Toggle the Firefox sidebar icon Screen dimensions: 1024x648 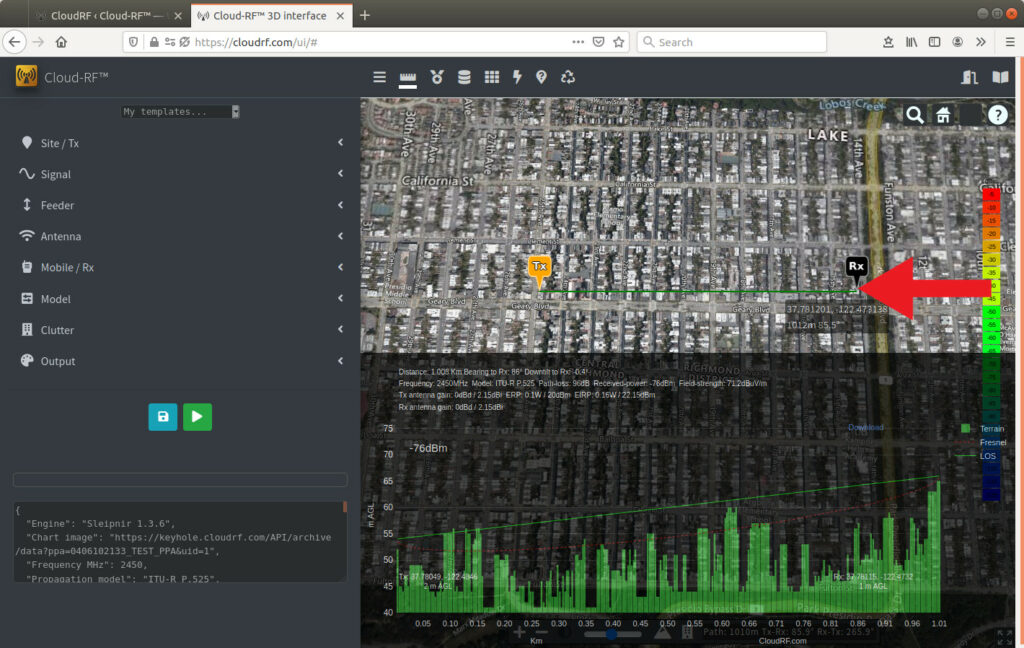(935, 42)
